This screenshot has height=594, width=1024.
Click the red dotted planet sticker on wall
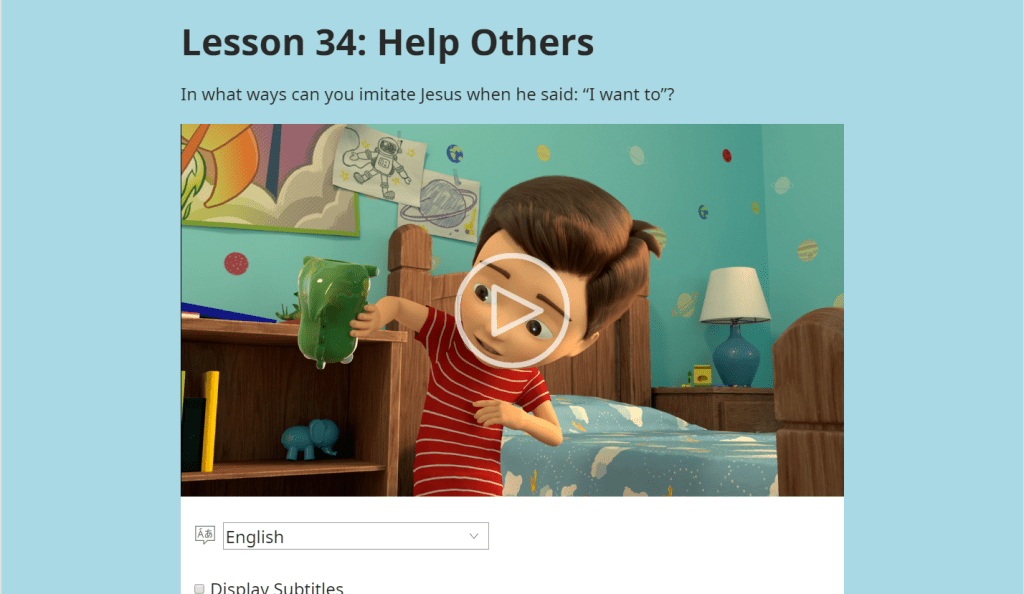236,263
